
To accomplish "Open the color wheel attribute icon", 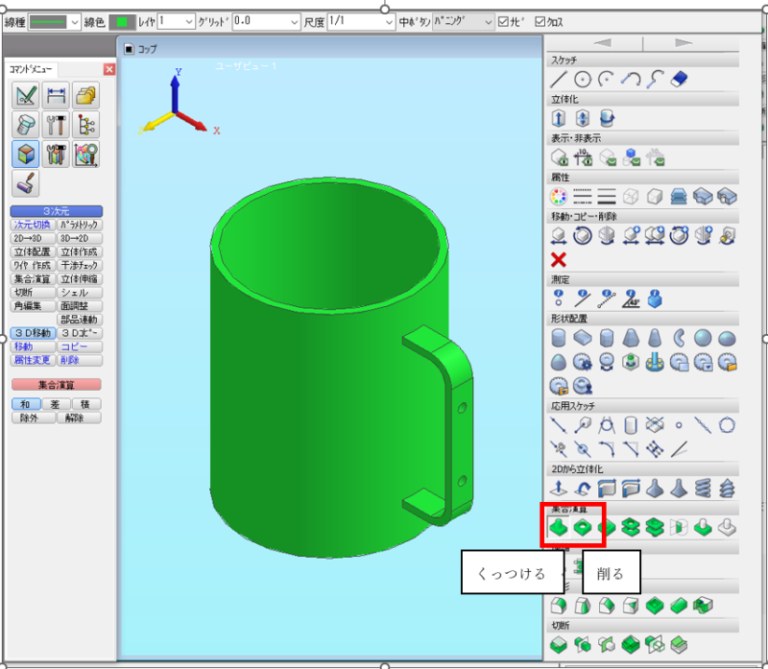I will [x=559, y=195].
